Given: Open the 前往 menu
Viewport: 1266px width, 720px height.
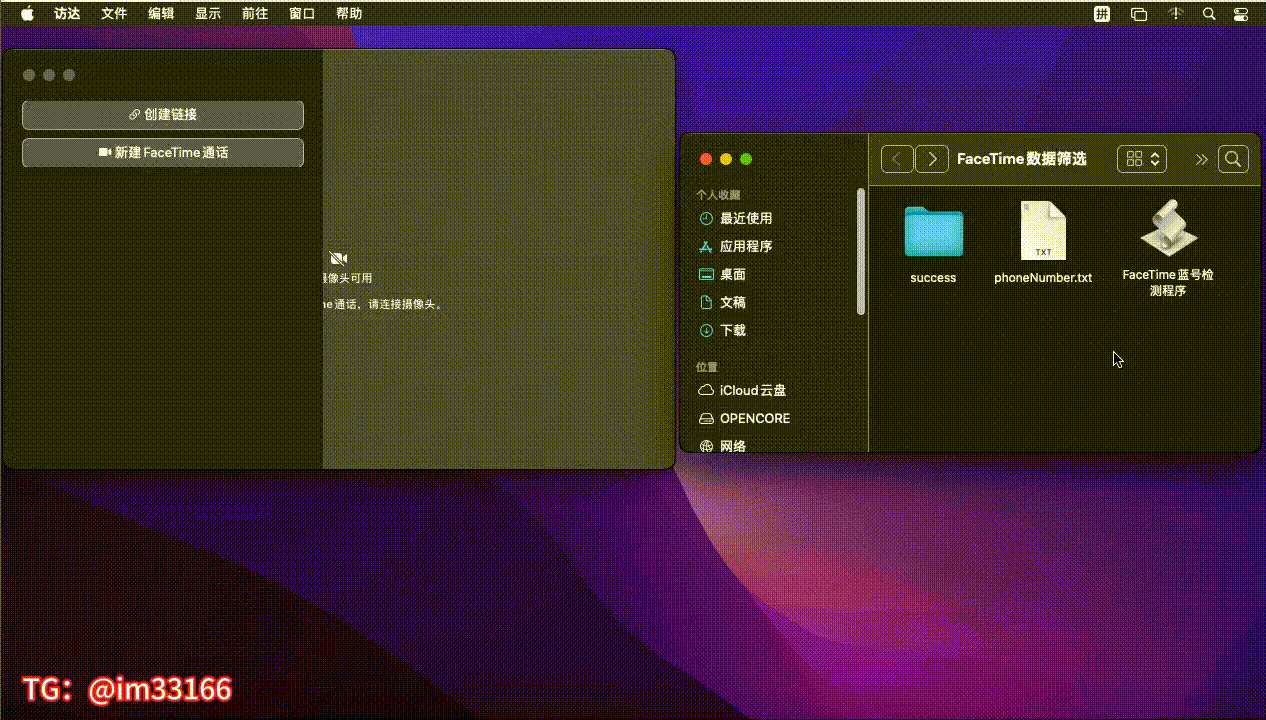Looking at the screenshot, I should click(255, 13).
